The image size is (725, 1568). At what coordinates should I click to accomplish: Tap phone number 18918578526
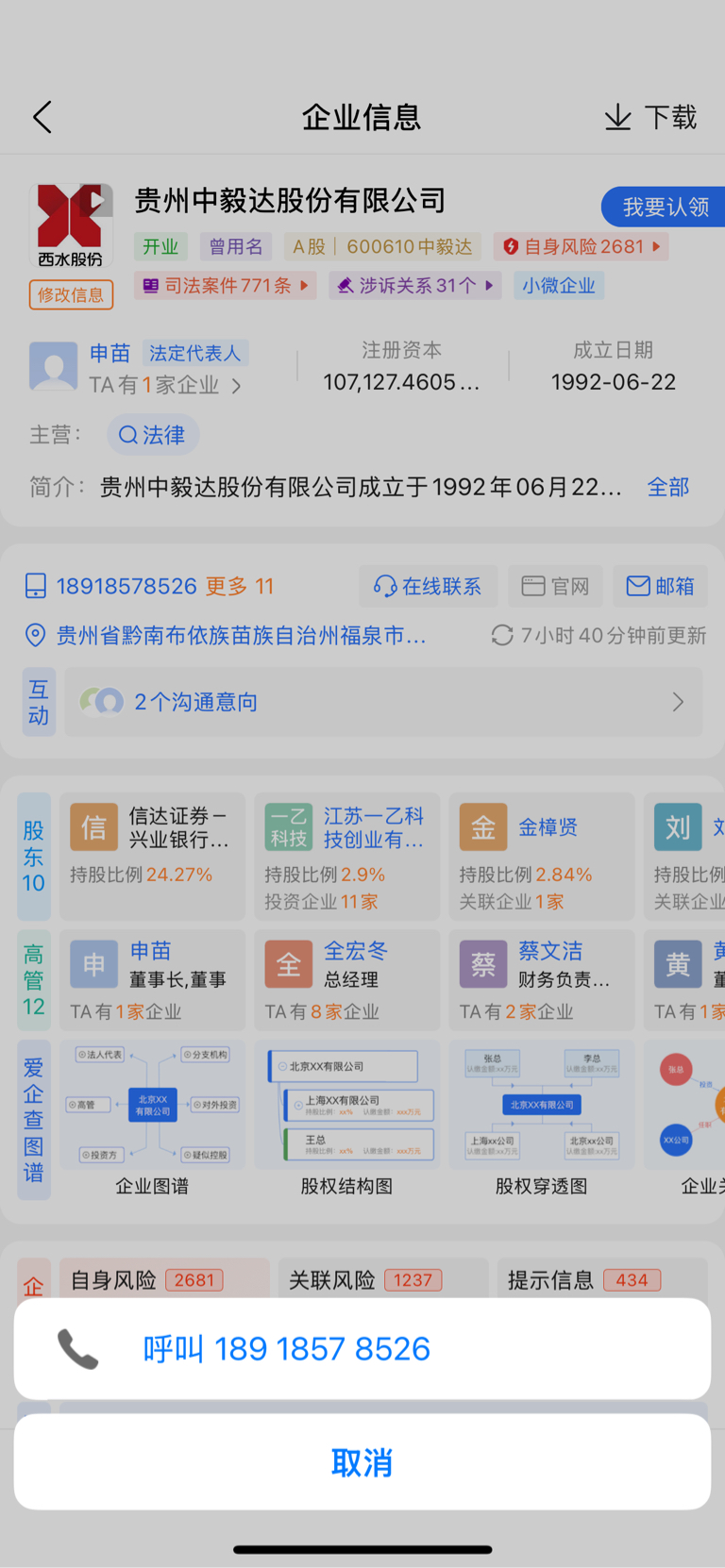pyautogui.click(x=126, y=586)
